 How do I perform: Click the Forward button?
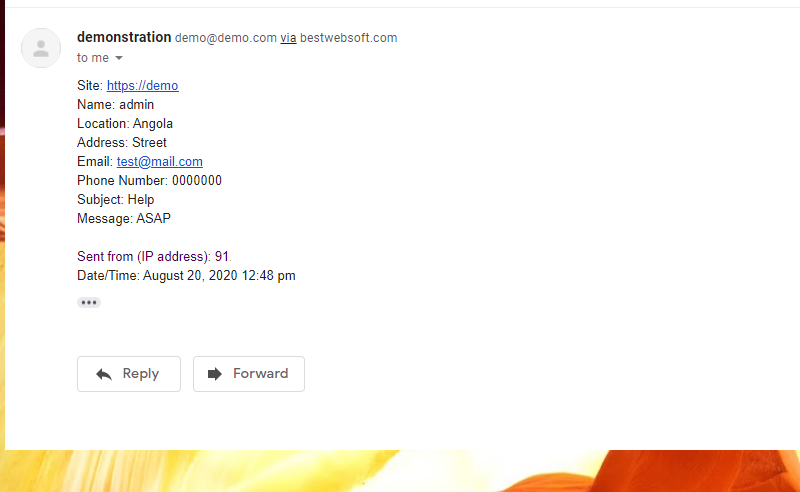pyautogui.click(x=248, y=374)
